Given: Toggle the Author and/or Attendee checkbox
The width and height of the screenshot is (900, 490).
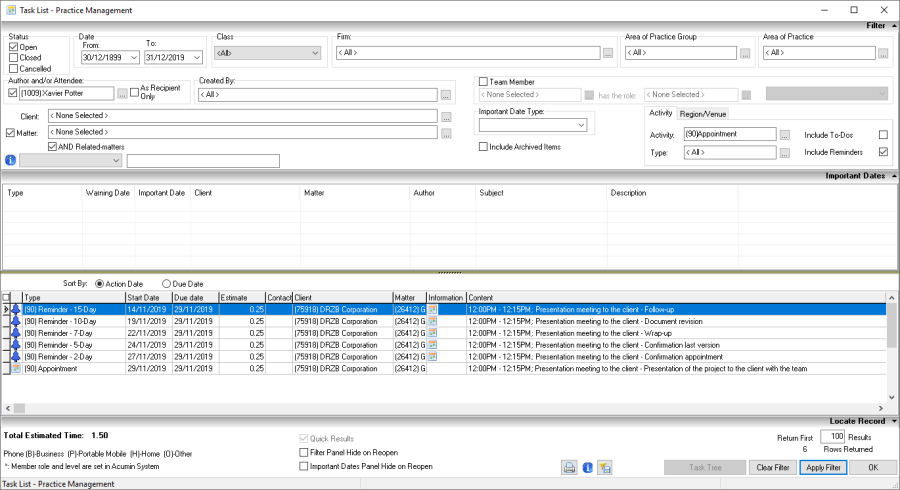Looking at the screenshot, I should coord(13,92).
